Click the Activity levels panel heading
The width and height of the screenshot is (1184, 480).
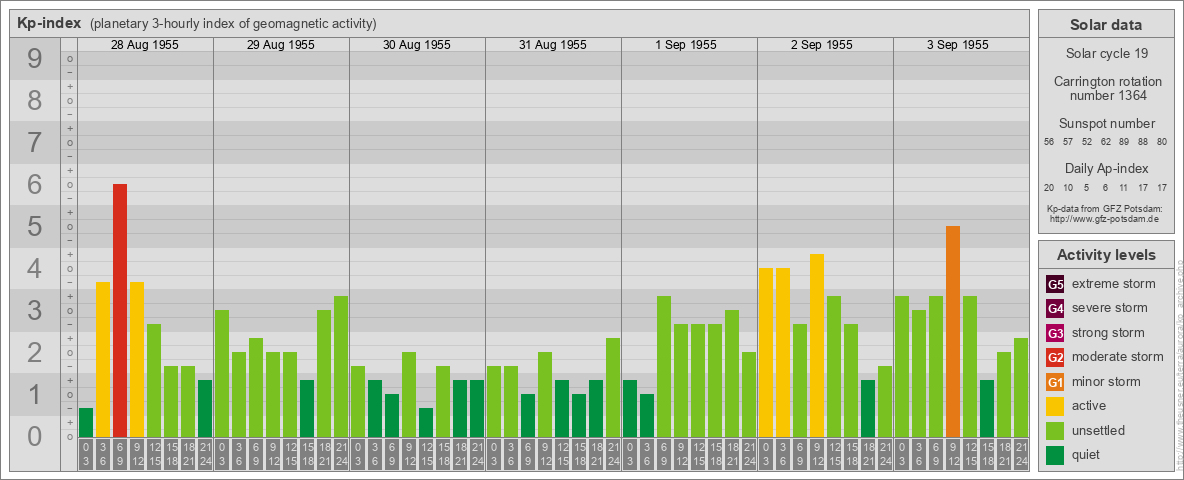click(1105, 255)
